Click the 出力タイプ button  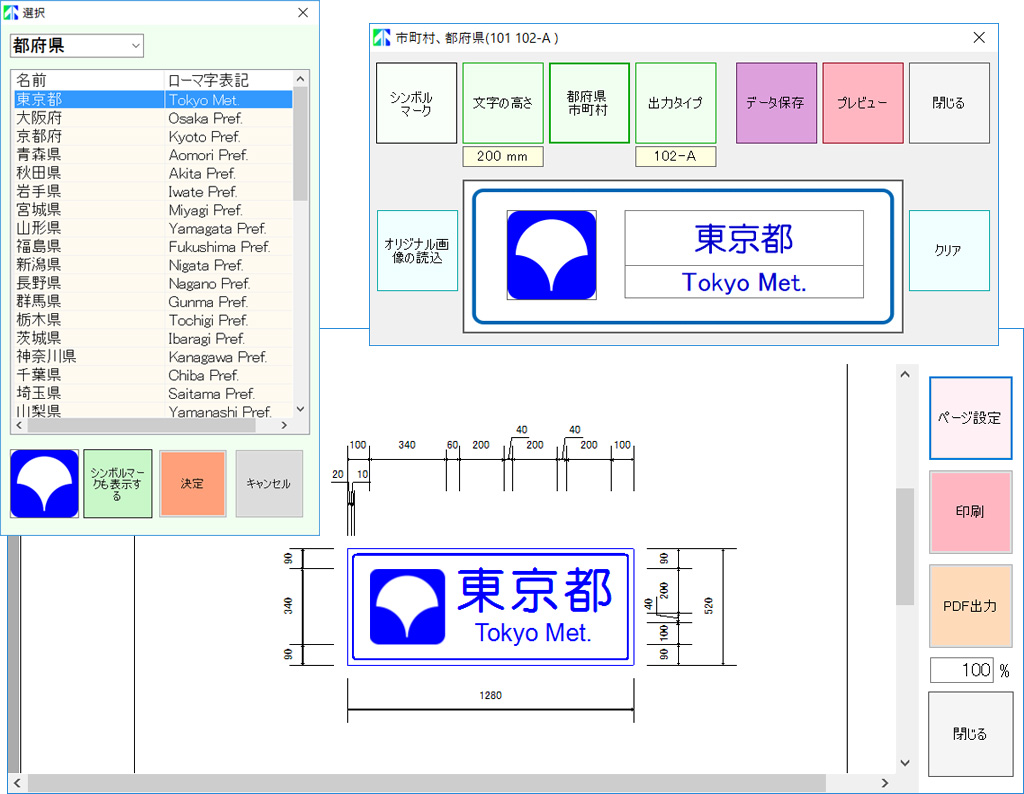[676, 103]
